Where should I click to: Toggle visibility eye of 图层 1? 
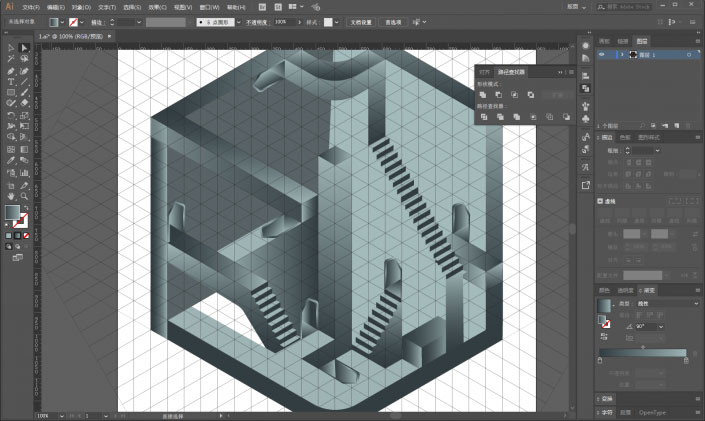tap(602, 54)
